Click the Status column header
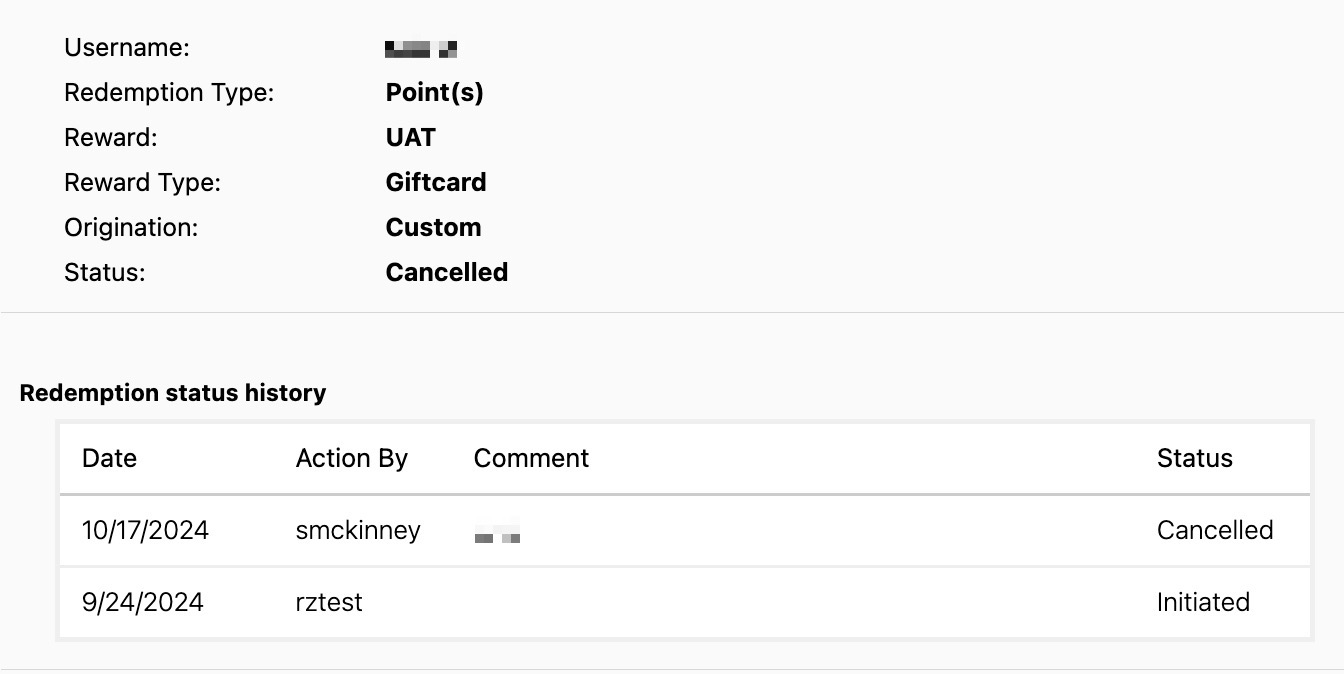The image size is (1344, 674). point(1194,458)
